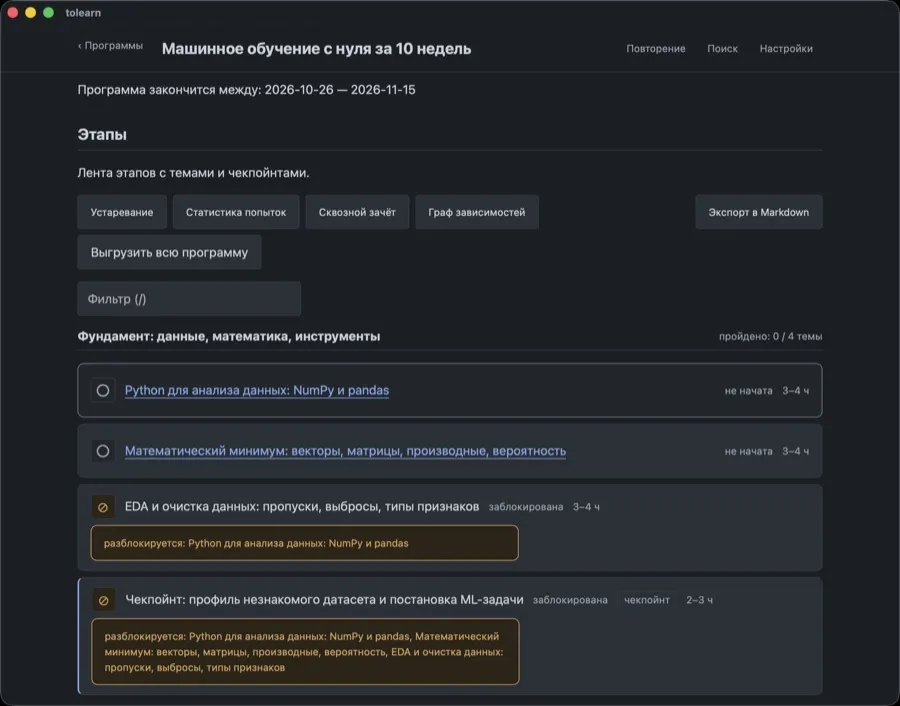Screen dimensions: 900x706
Task: Show the Граф зависимостей
Action: tap(476, 212)
